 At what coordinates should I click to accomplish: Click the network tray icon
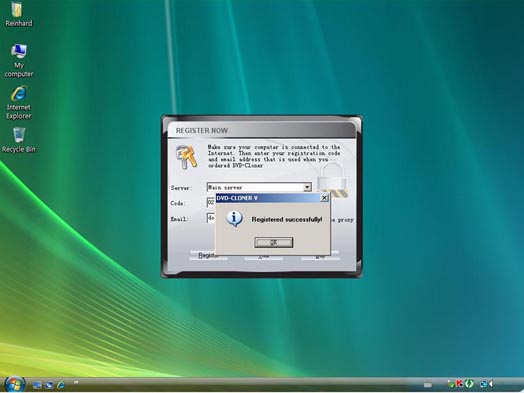tap(483, 384)
